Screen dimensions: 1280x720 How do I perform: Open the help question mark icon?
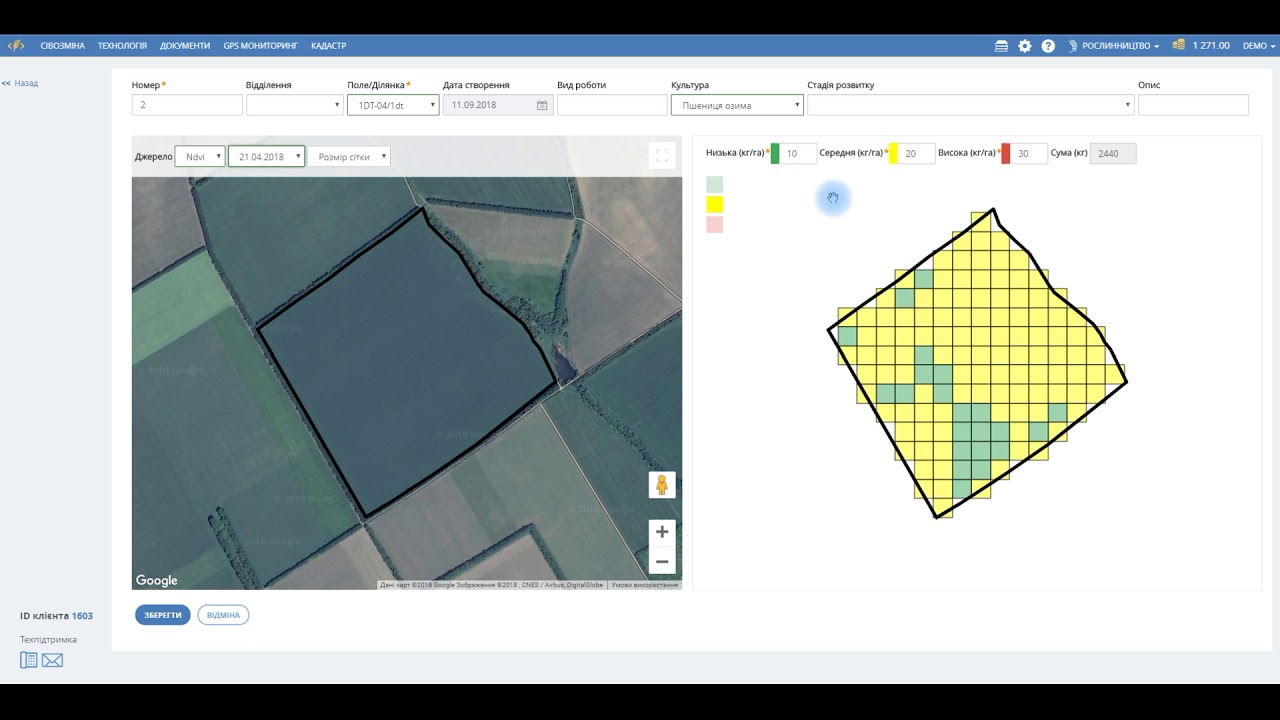pos(1048,46)
